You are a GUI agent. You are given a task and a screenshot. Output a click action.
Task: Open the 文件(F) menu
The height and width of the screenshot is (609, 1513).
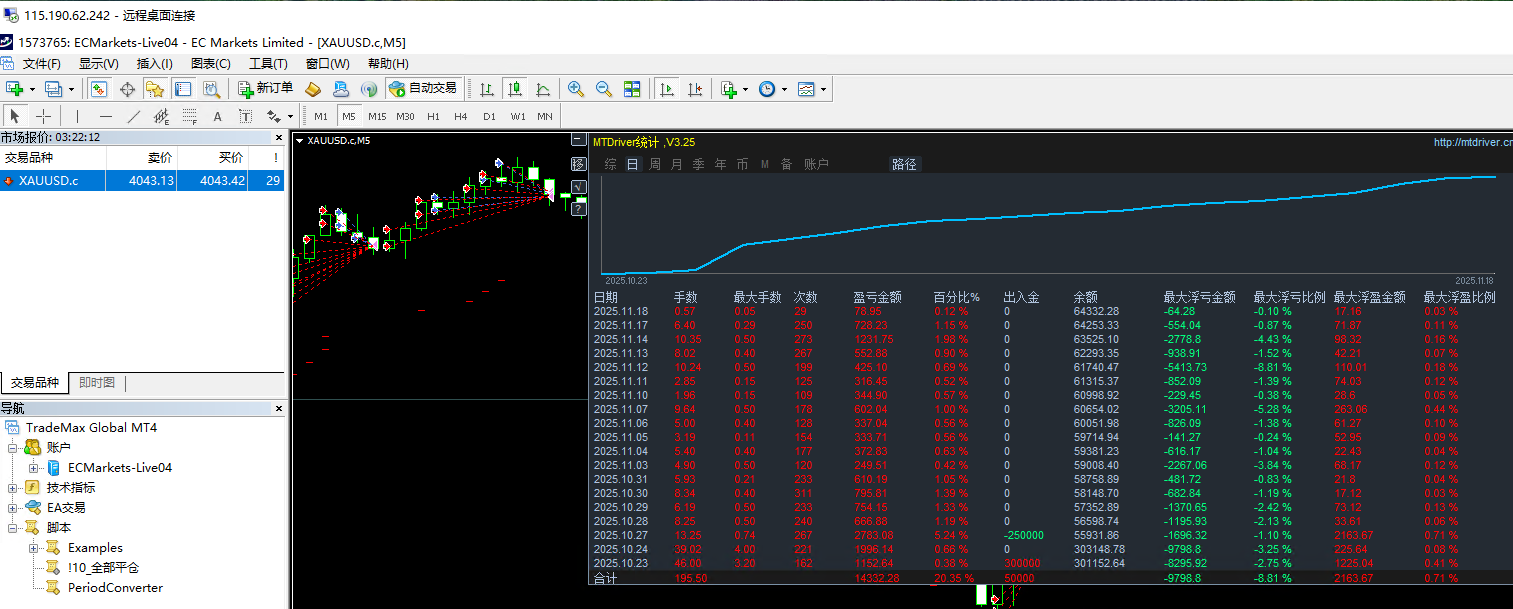[42, 63]
